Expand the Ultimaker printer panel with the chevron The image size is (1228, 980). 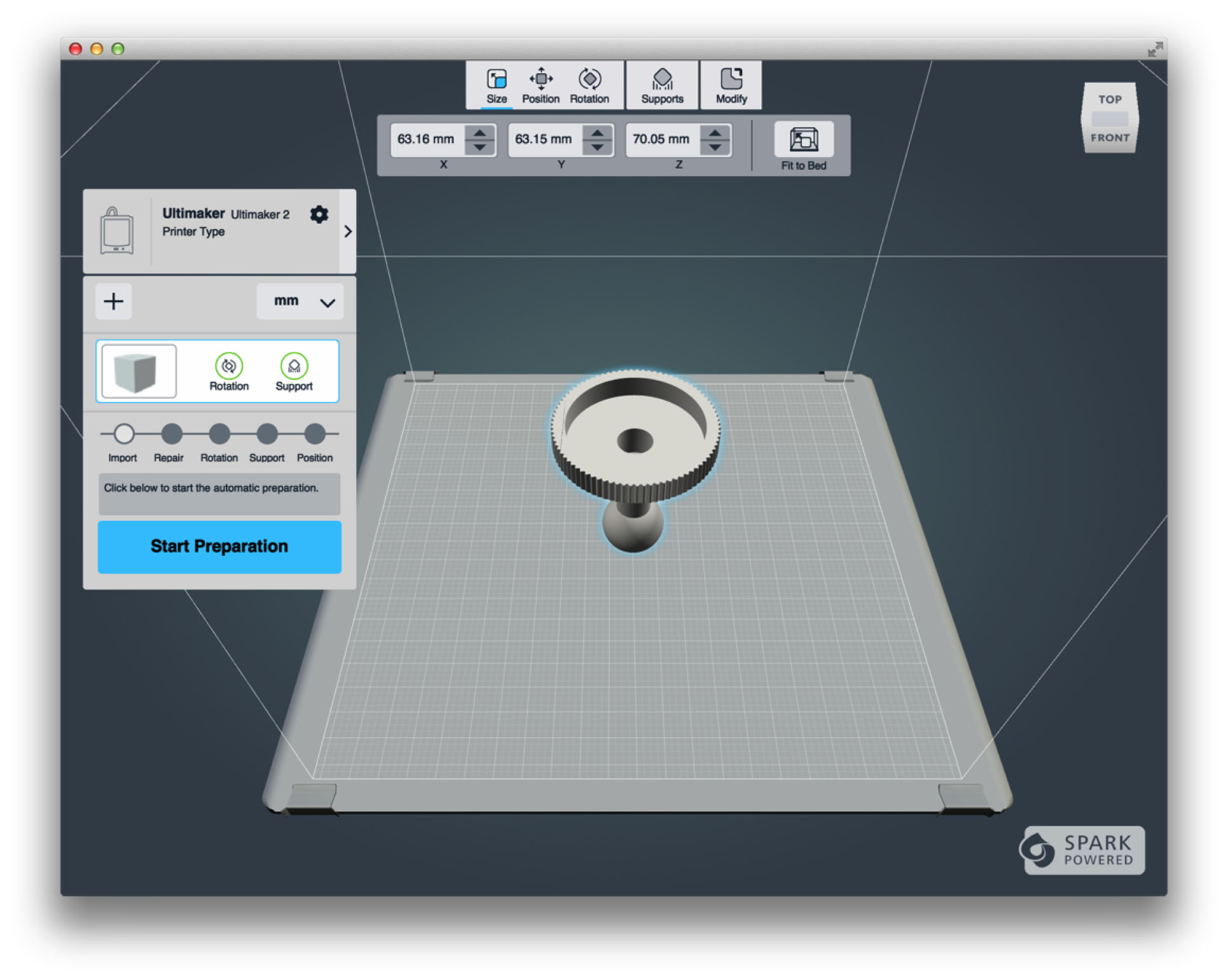coord(347,231)
